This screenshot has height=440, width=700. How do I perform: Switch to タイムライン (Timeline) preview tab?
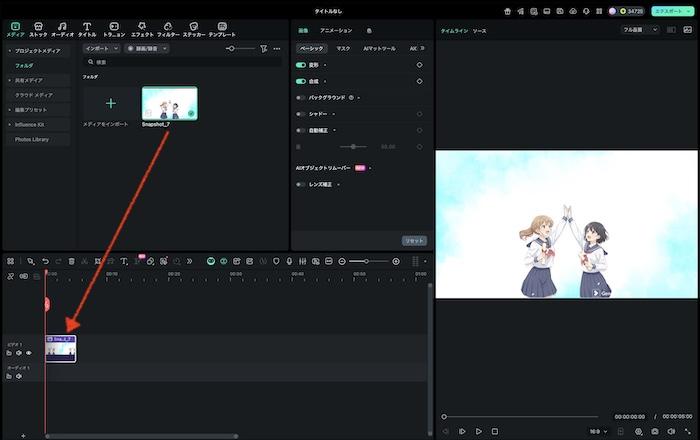pyautogui.click(x=454, y=31)
